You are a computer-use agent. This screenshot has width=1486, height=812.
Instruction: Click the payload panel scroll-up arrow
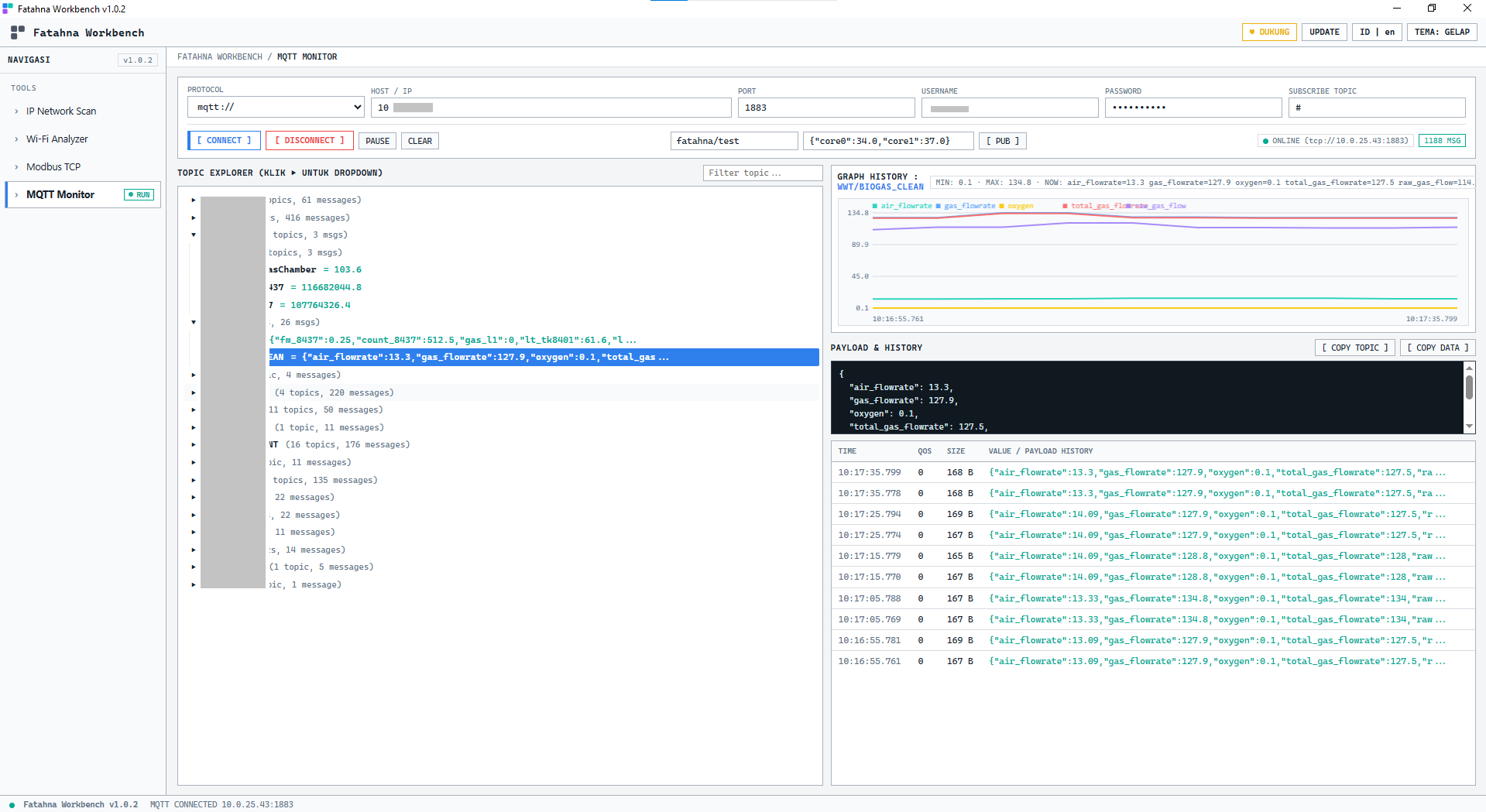pyautogui.click(x=1469, y=368)
